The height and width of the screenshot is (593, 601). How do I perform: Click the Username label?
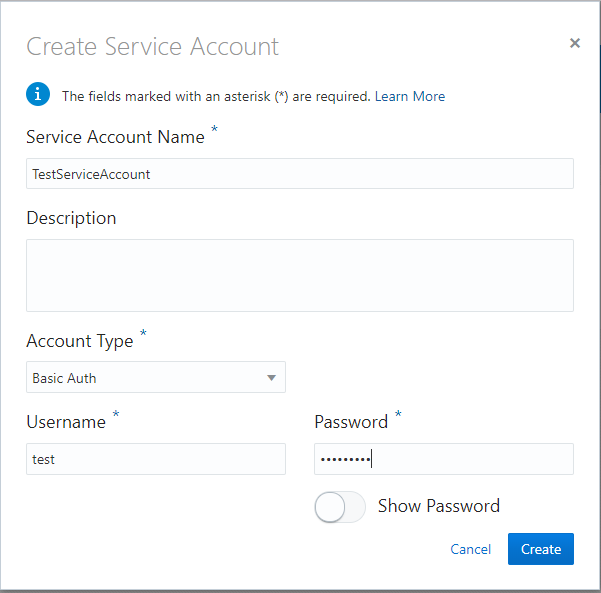click(x=66, y=422)
